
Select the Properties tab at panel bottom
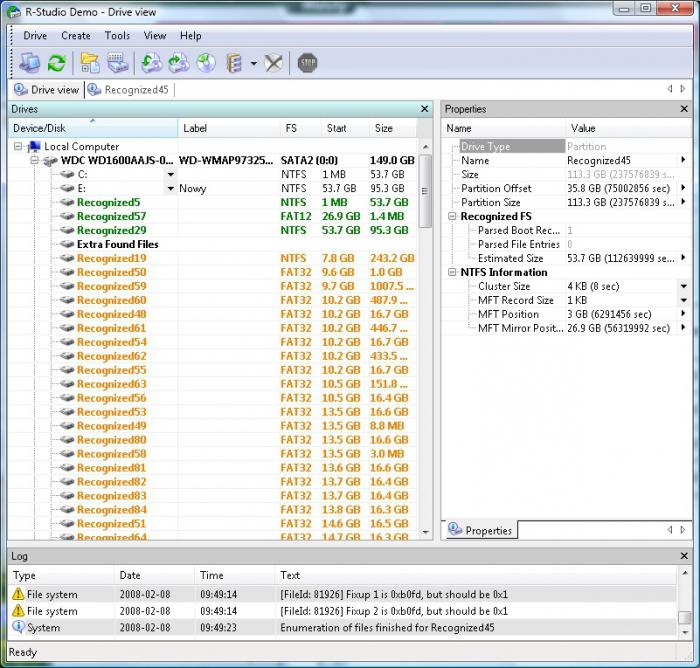480,530
